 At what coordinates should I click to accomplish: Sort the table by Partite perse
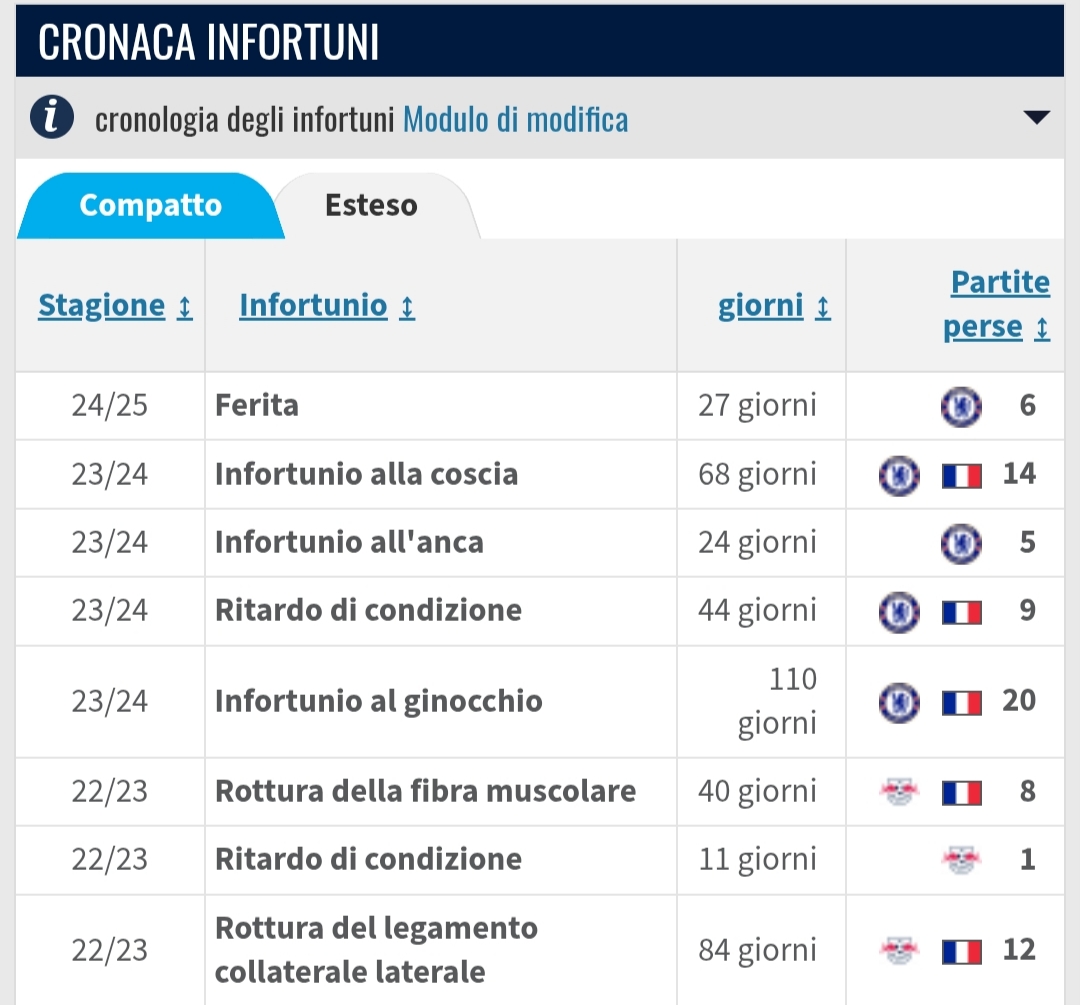[996, 304]
